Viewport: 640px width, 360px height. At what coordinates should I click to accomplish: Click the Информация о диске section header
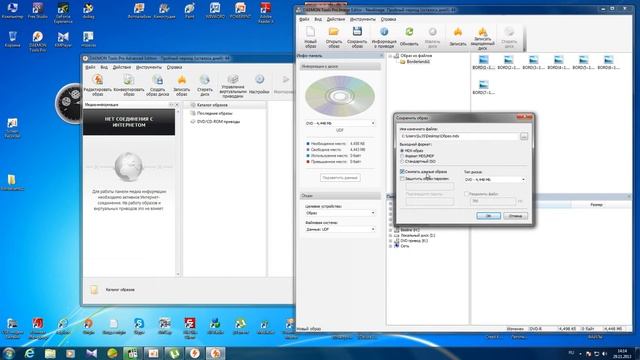(340, 66)
